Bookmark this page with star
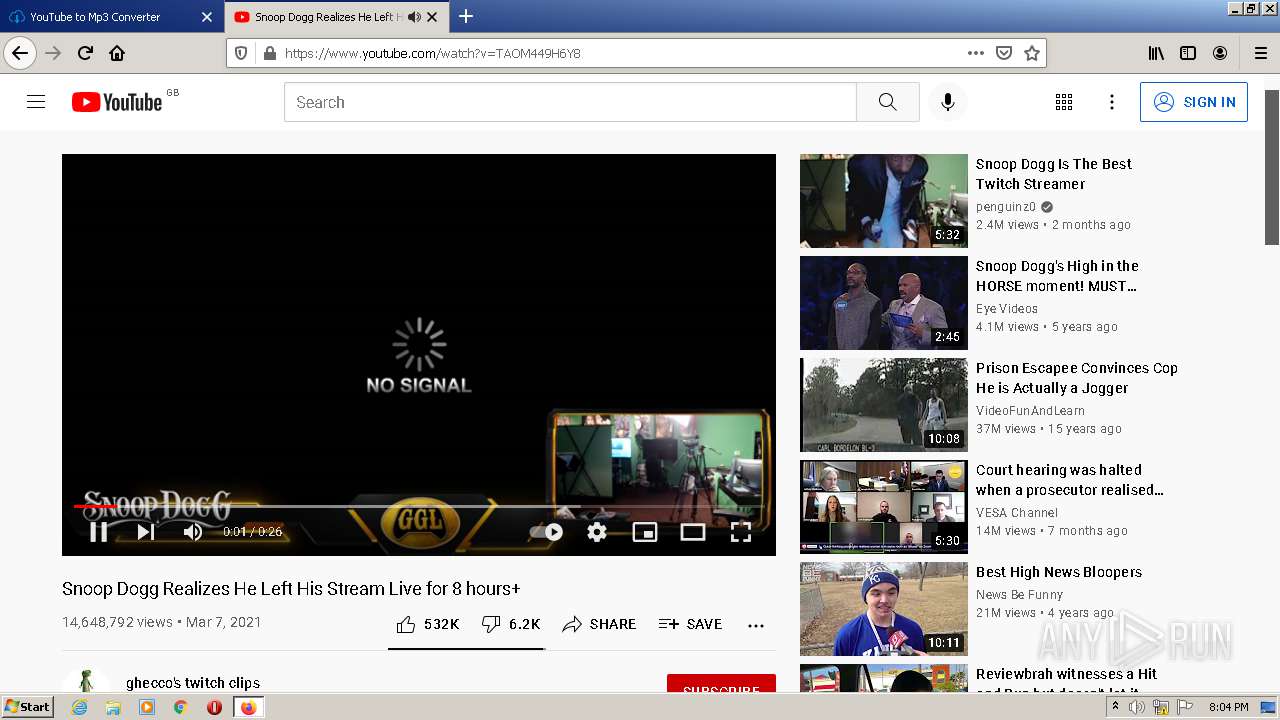 [1032, 53]
